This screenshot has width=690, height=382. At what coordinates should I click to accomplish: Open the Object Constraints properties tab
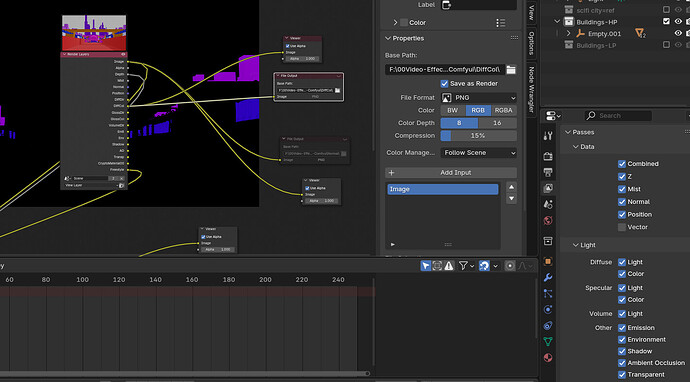[x=548, y=326]
